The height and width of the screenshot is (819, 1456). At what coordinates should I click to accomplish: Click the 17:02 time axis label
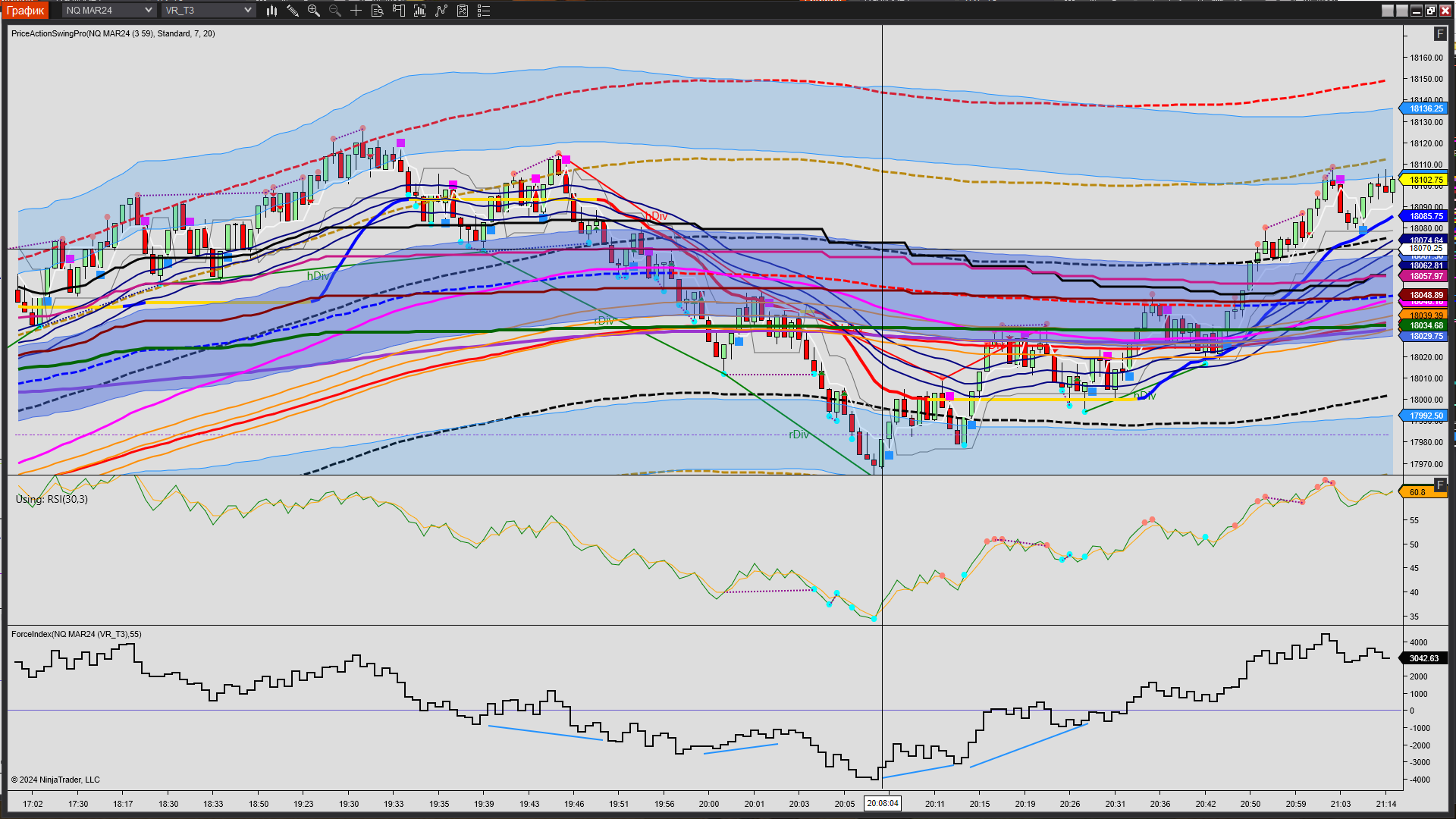click(x=33, y=805)
